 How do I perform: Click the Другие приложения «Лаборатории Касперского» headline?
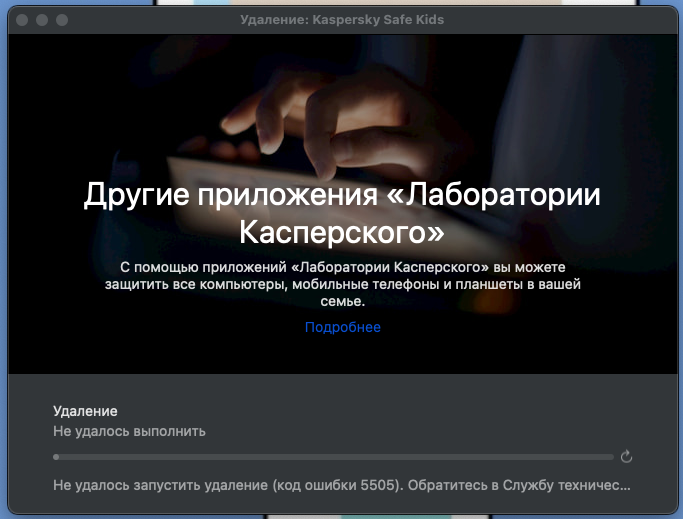[x=342, y=213]
